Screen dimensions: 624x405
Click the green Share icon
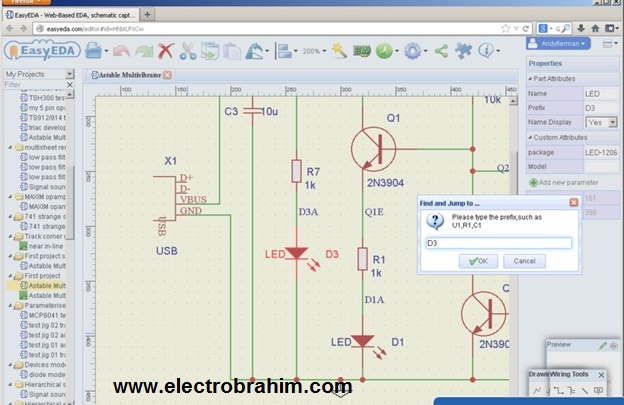441,51
